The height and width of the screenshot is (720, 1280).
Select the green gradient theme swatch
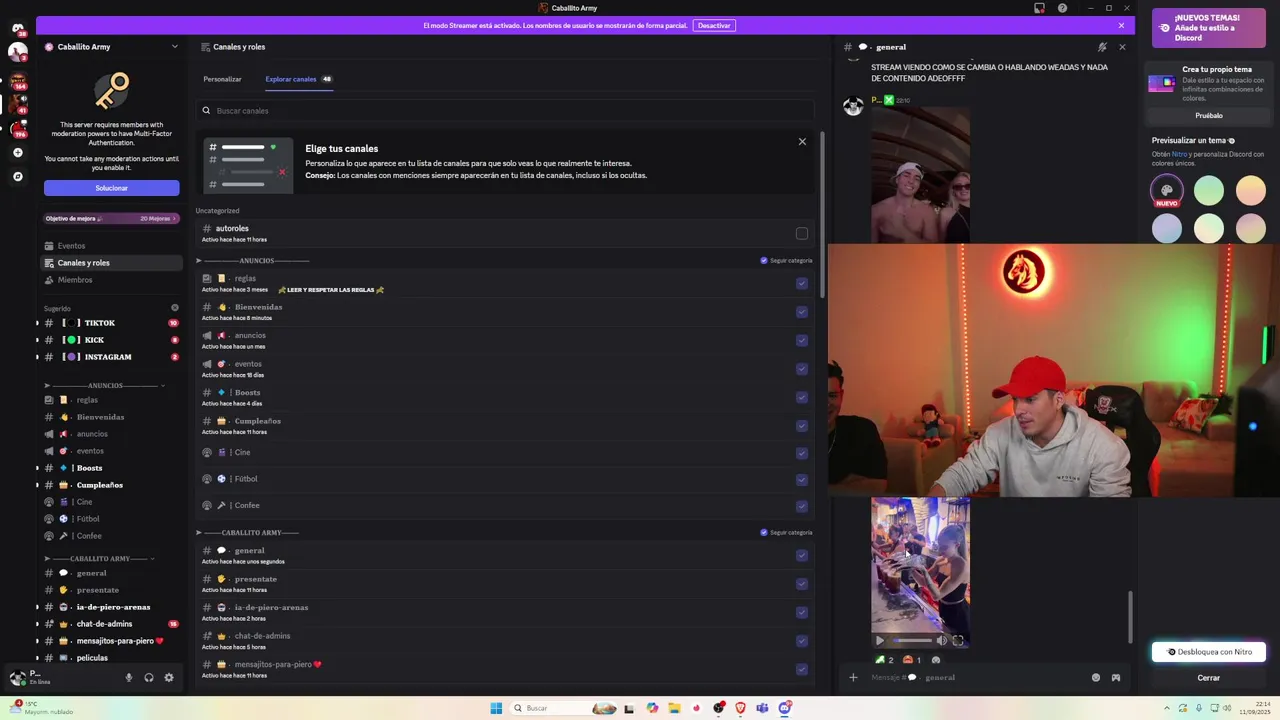pyautogui.click(x=1209, y=189)
